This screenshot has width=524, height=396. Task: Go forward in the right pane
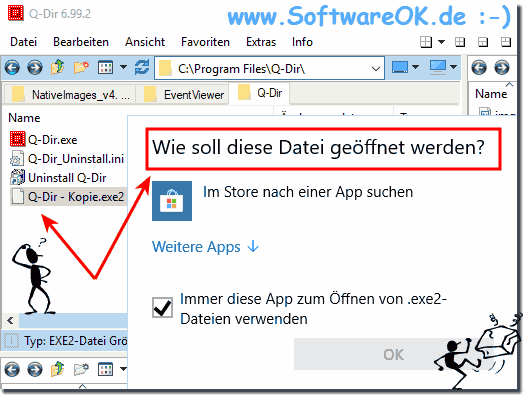502,68
